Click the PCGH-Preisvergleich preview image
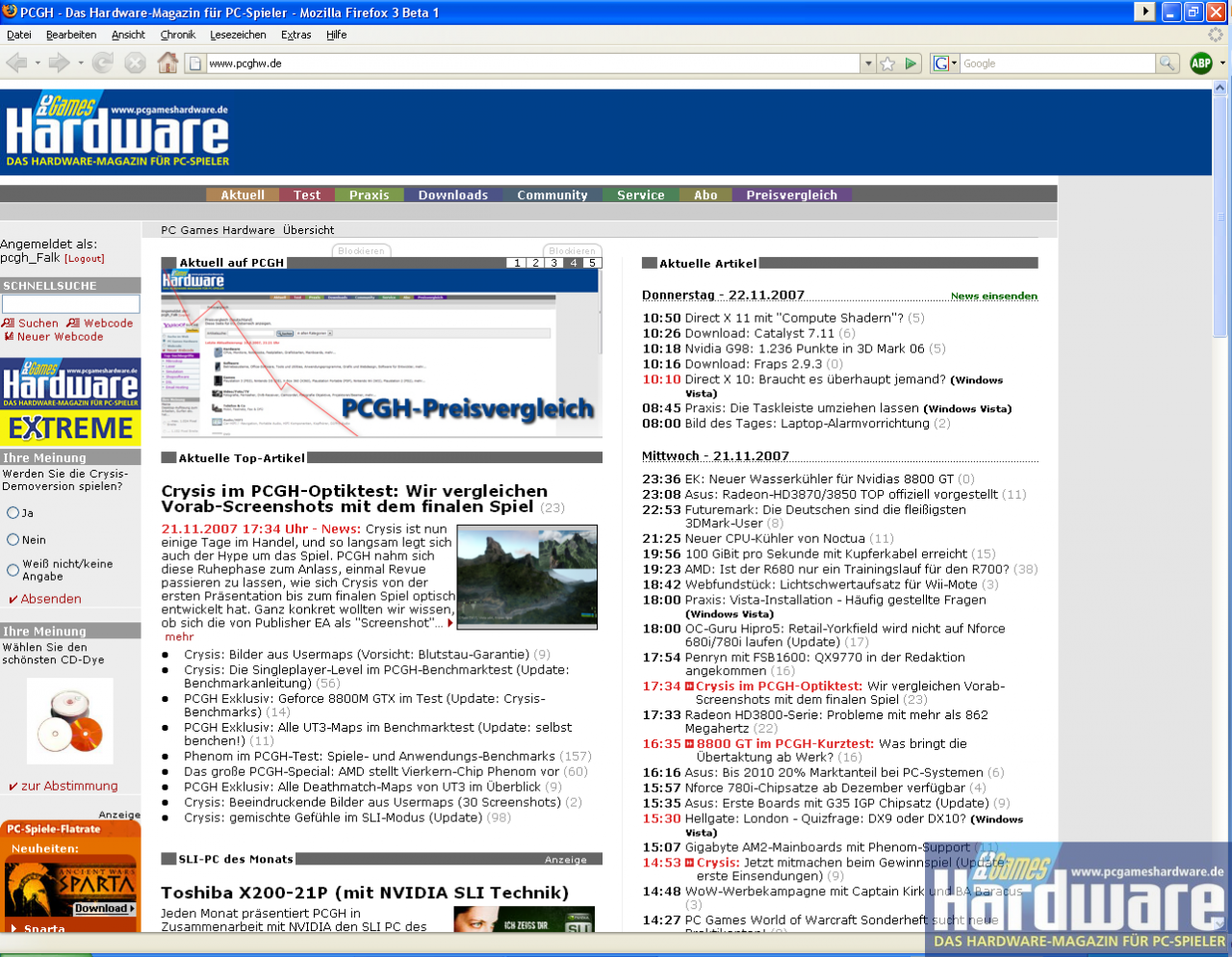 click(x=381, y=352)
